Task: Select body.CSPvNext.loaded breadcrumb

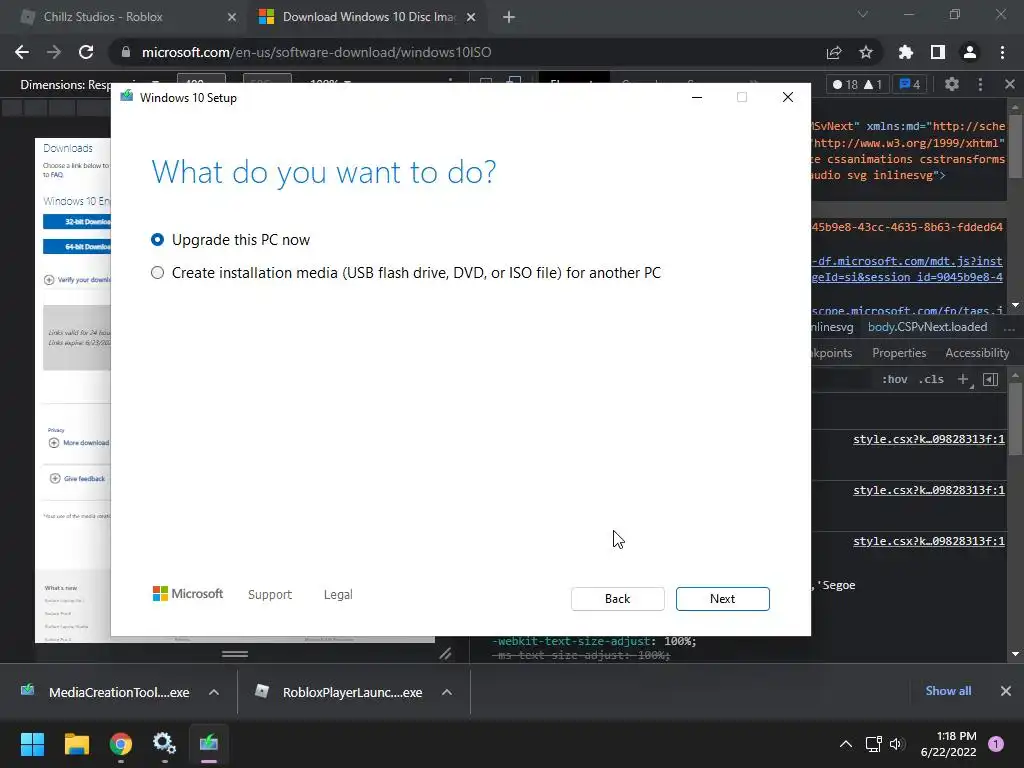Action: tap(927, 327)
